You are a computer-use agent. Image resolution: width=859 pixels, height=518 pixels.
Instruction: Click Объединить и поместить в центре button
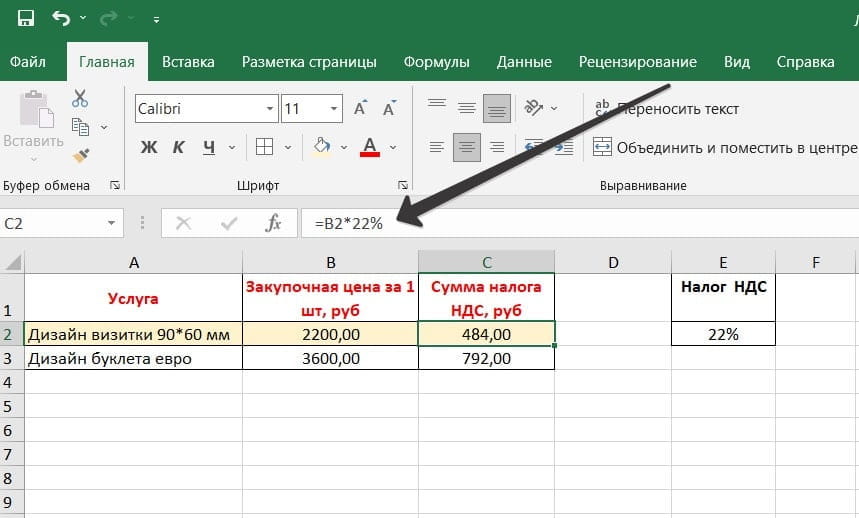click(725, 147)
